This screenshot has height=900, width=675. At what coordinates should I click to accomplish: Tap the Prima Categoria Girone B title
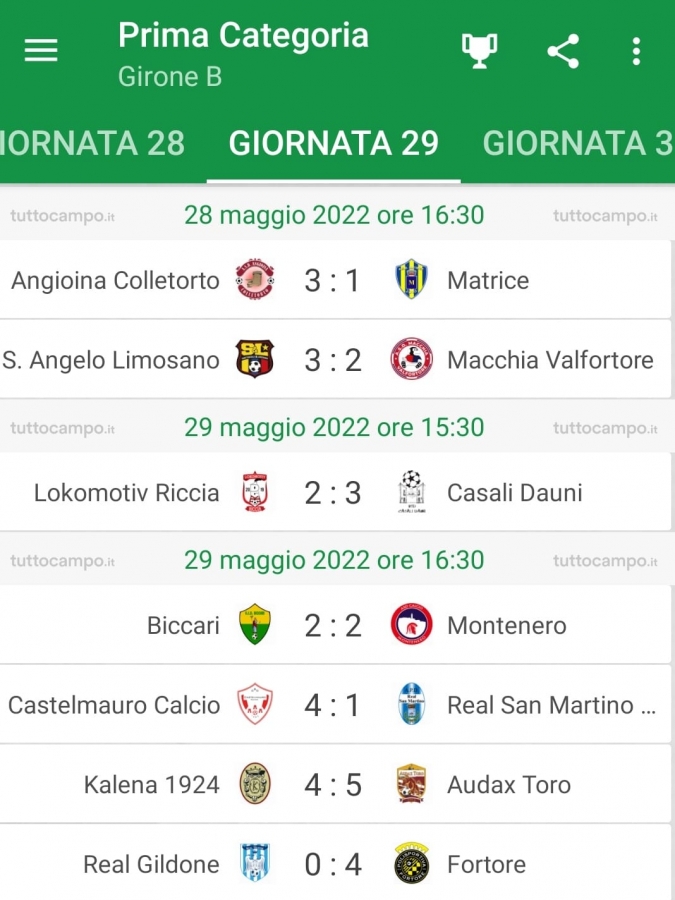243,55
